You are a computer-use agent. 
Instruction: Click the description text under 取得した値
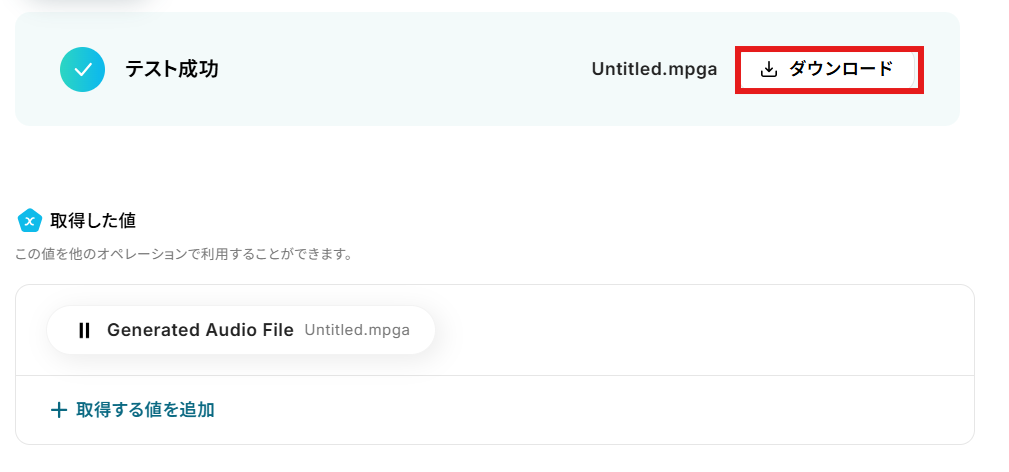coord(183,254)
